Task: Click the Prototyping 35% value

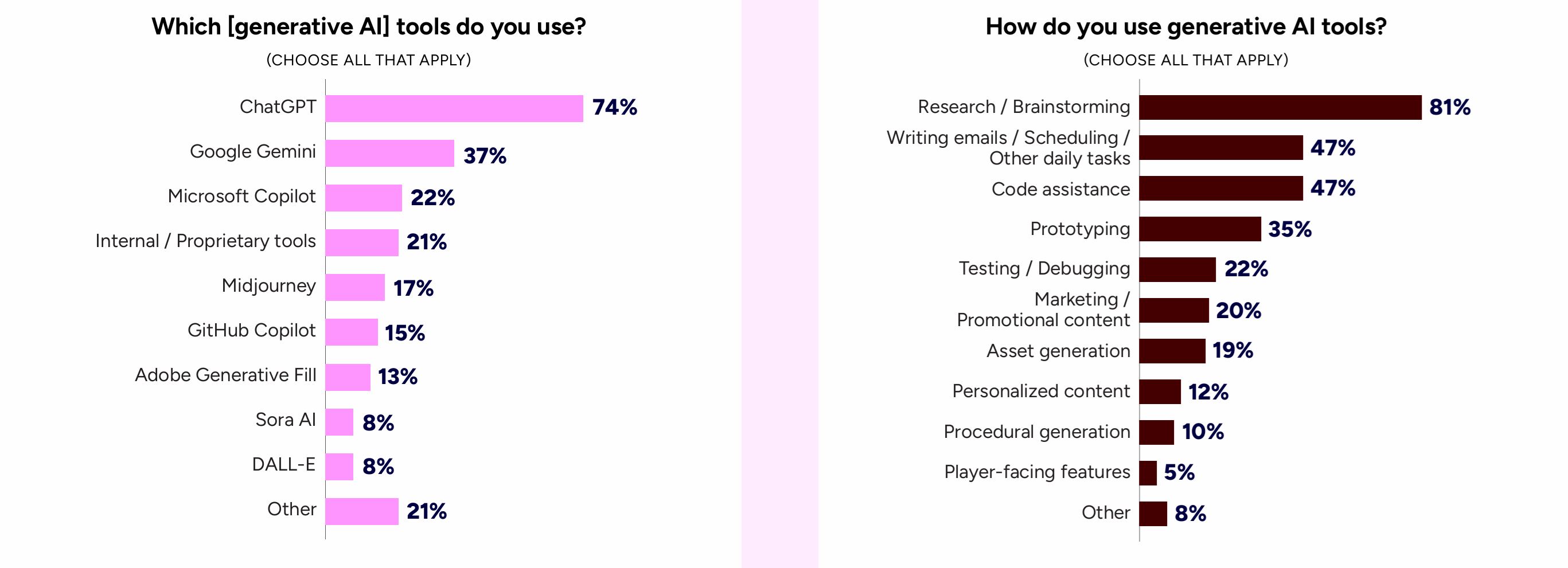Action: (1290, 229)
